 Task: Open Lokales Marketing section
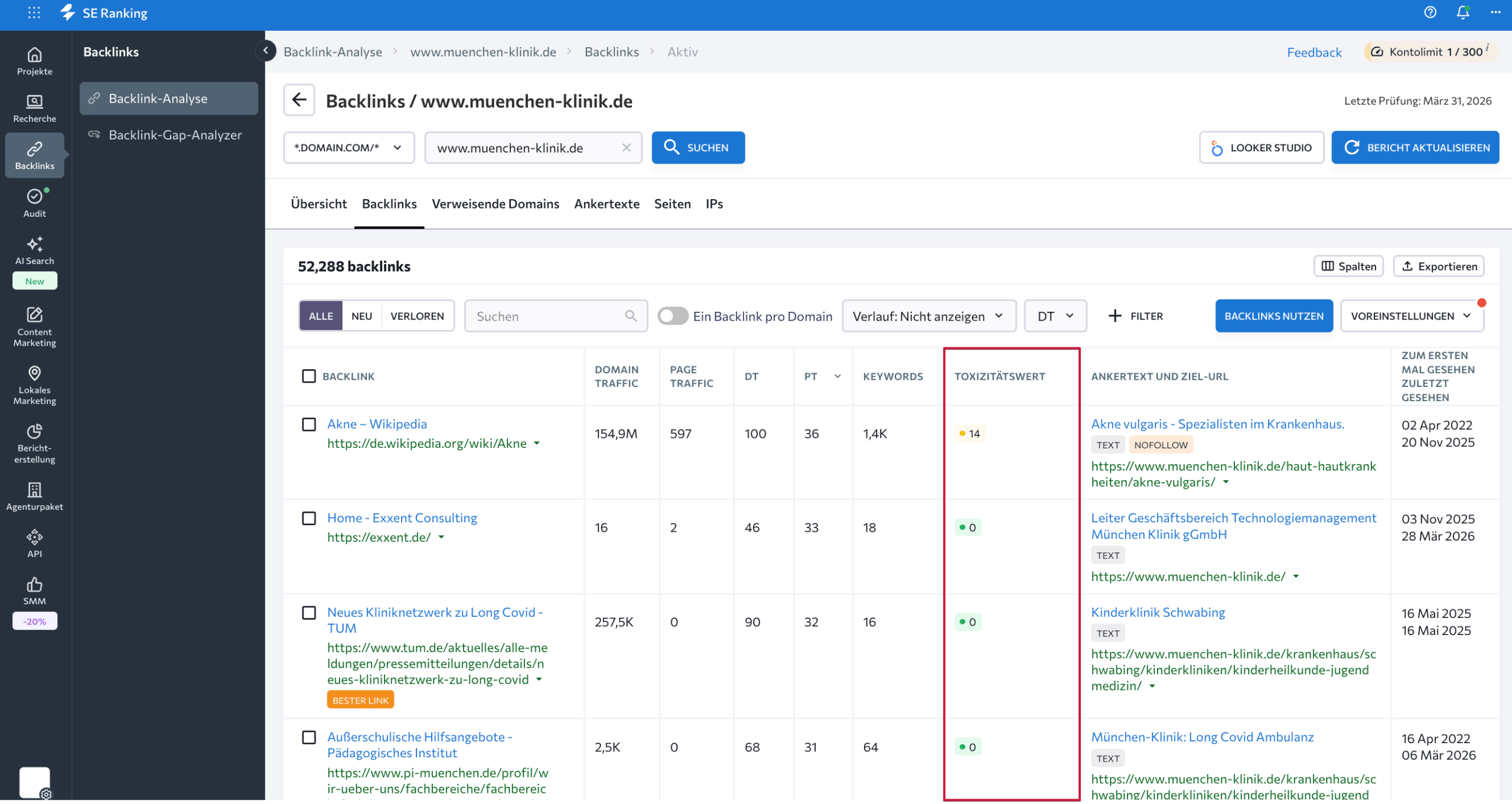click(34, 383)
